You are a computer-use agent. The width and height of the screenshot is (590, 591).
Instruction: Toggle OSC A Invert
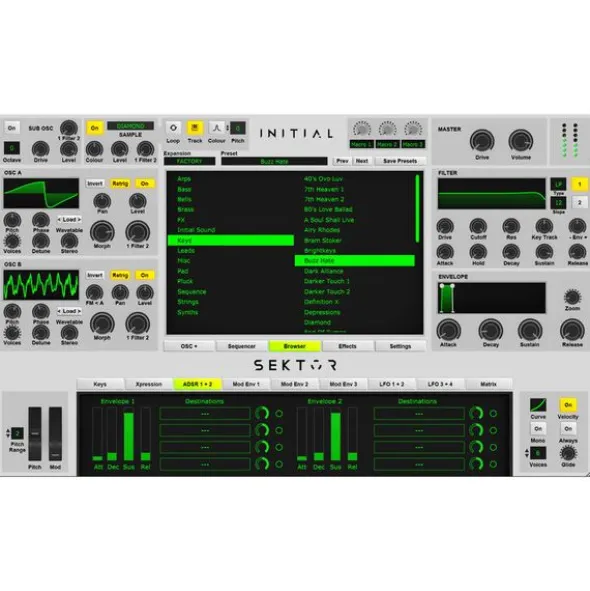coord(95,184)
